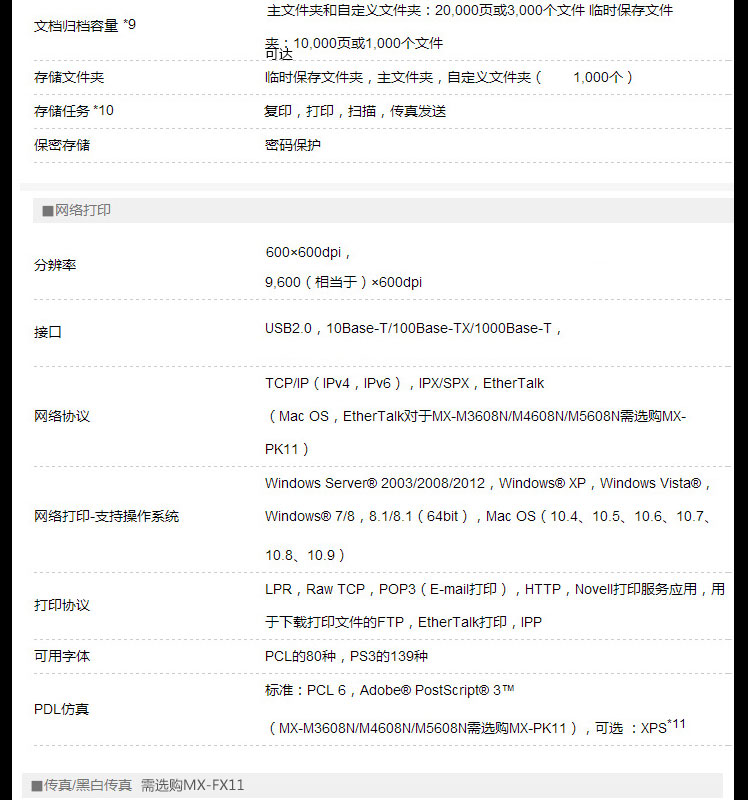This screenshot has height=800, width=750.
Task: Click the 10,000页或1,000个文件 line
Action: (354, 44)
